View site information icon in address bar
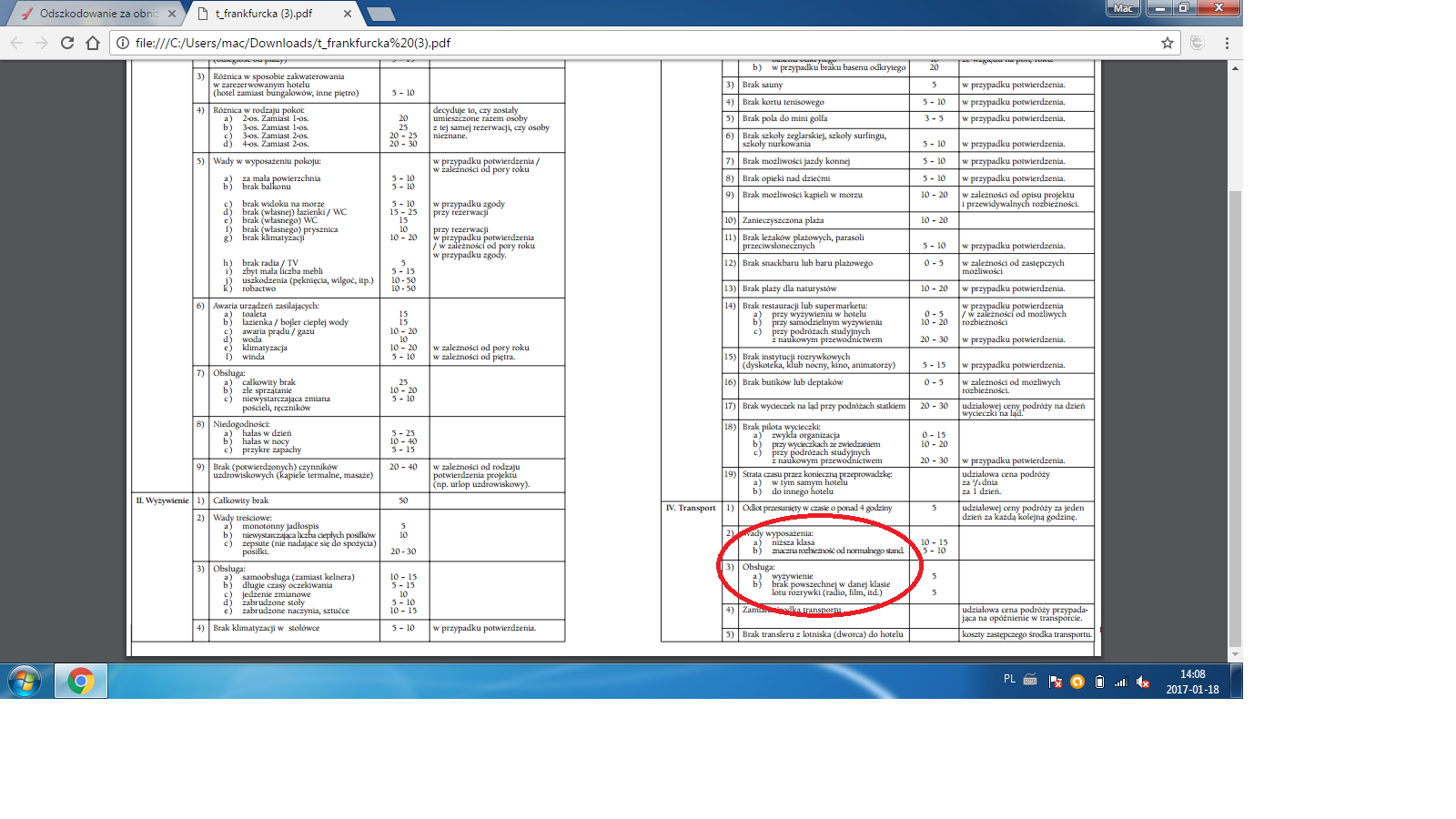The width and height of the screenshot is (1456, 819). click(122, 43)
